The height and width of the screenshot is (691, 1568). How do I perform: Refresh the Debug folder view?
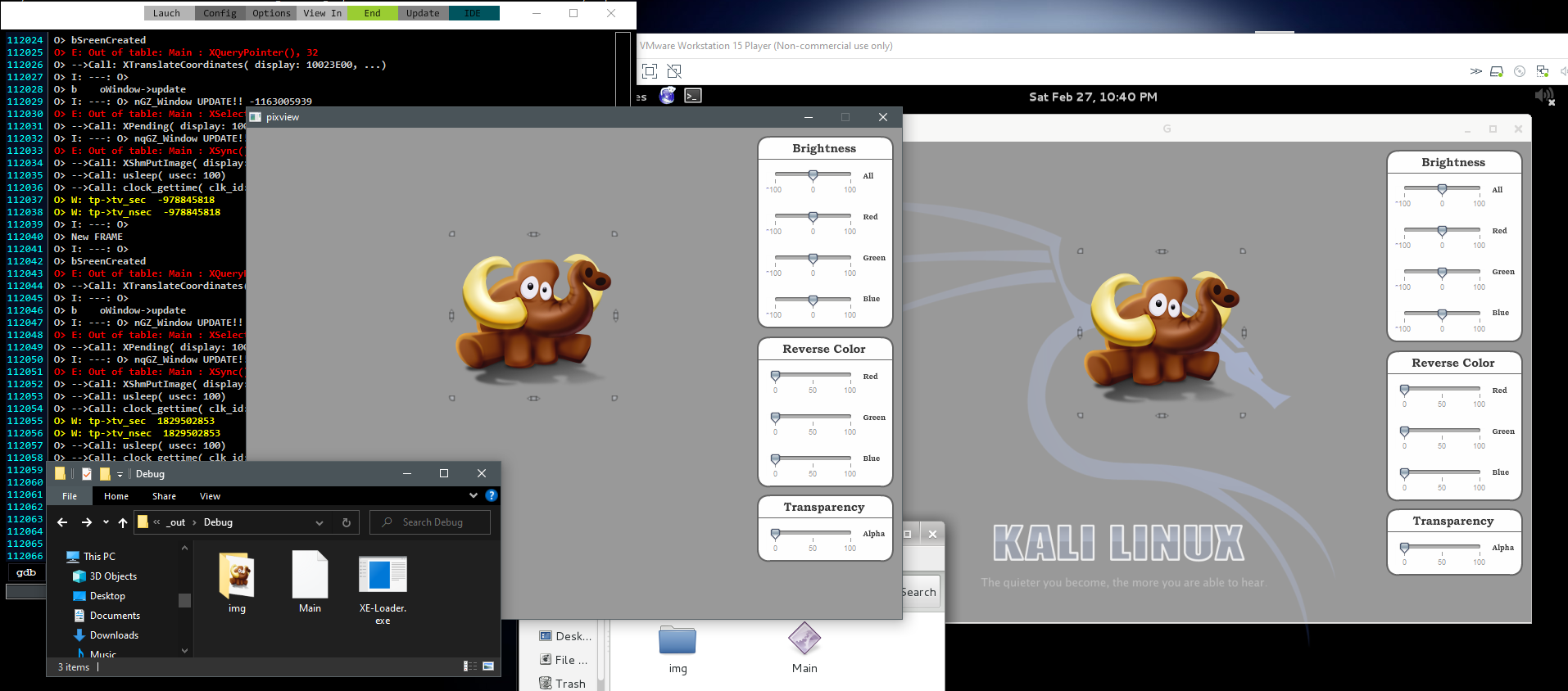pos(347,522)
